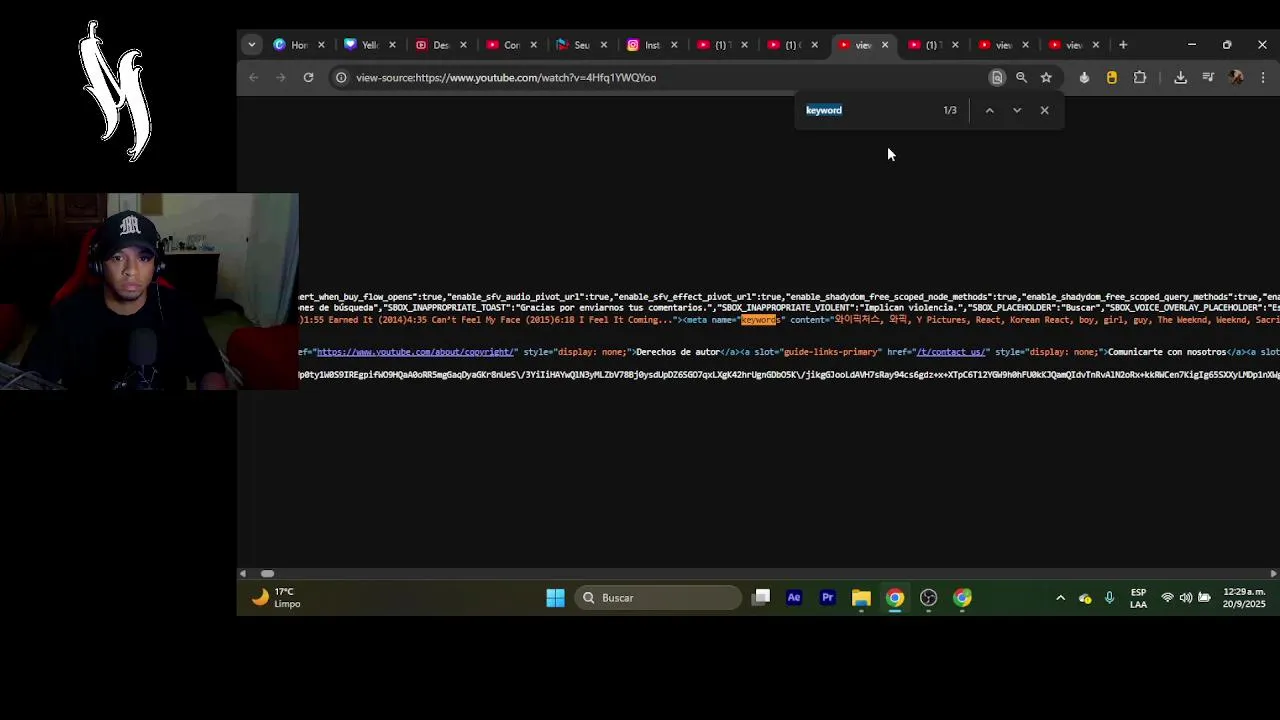Close the find bar

click(1044, 110)
